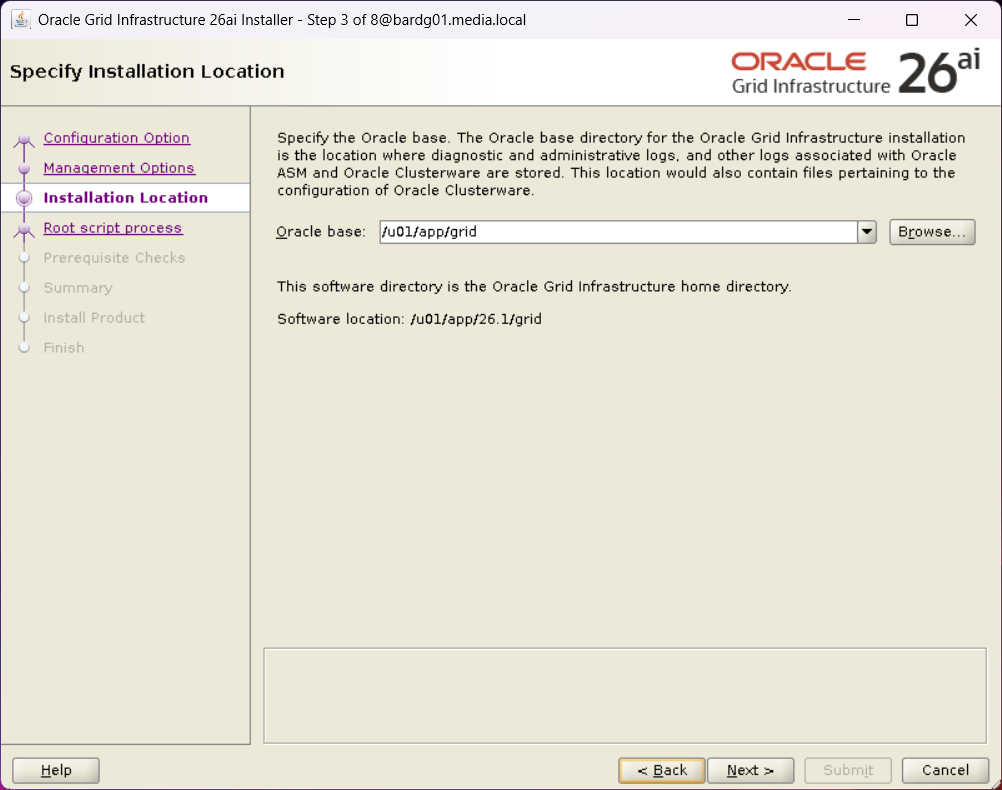Close the installer window
Viewport: 1002px width, 790px height.
[971, 20]
